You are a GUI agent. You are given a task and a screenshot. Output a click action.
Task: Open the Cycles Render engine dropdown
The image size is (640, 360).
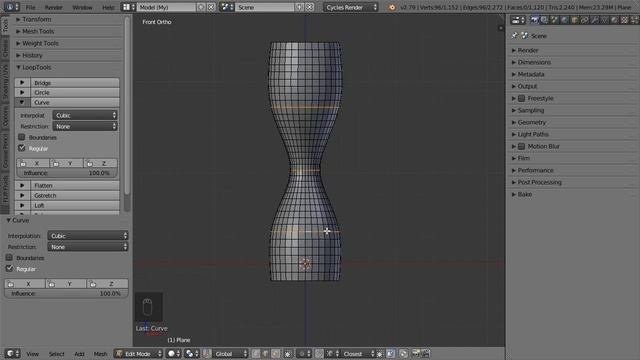(x=351, y=7)
